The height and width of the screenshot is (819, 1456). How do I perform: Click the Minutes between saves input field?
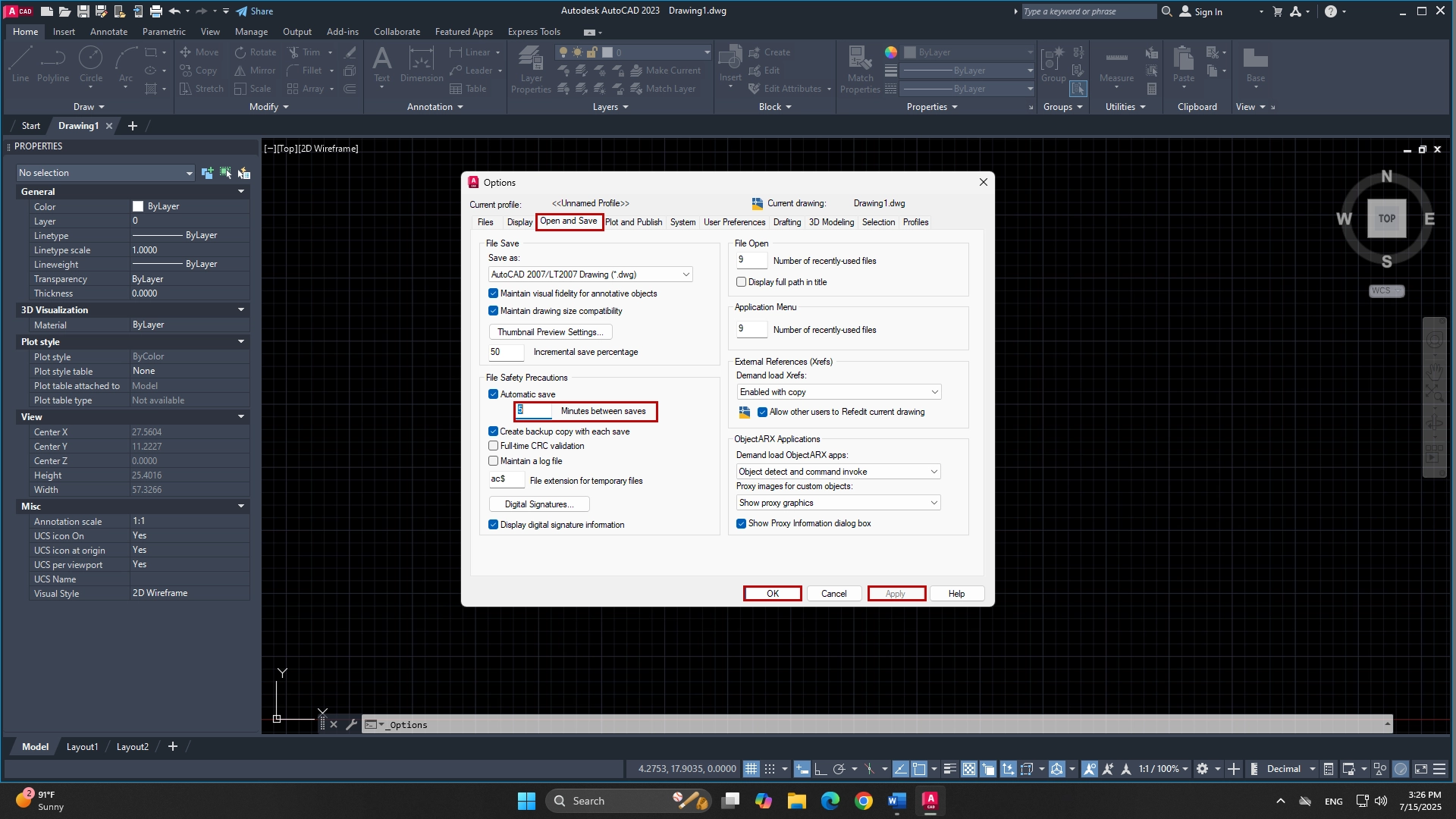[534, 411]
